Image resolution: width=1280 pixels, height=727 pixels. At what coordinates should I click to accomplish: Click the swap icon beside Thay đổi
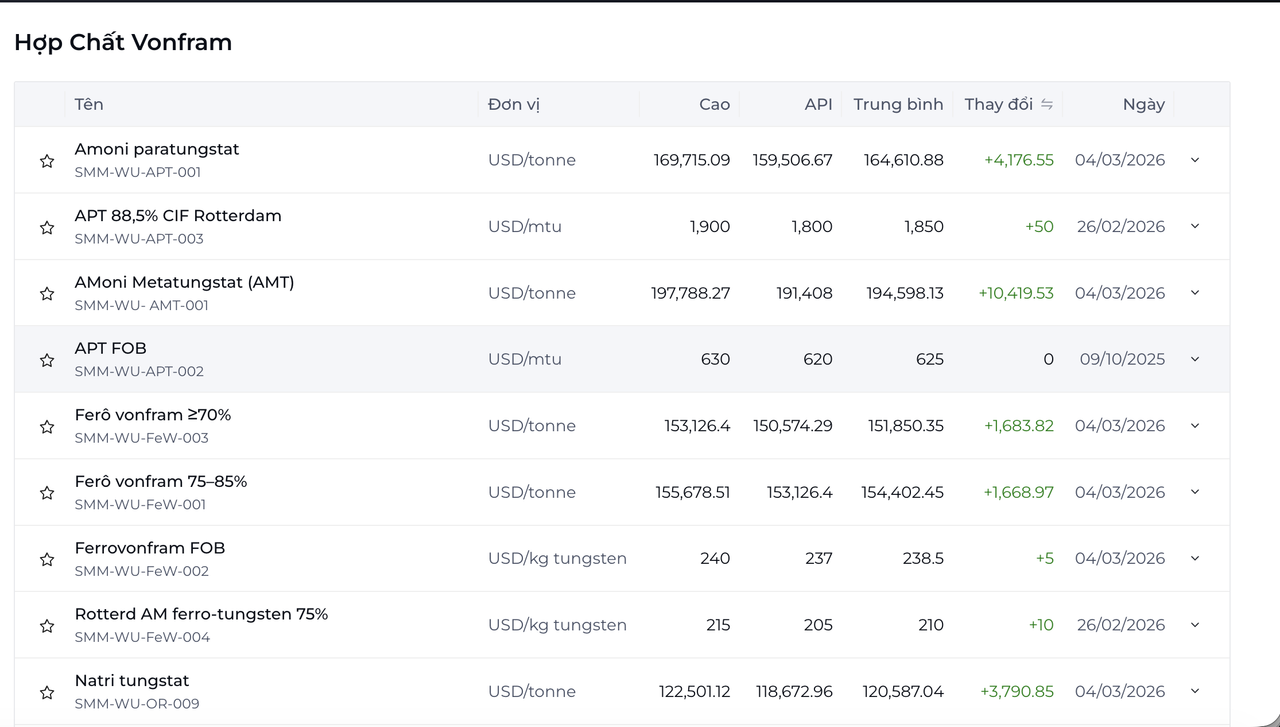[1047, 104]
